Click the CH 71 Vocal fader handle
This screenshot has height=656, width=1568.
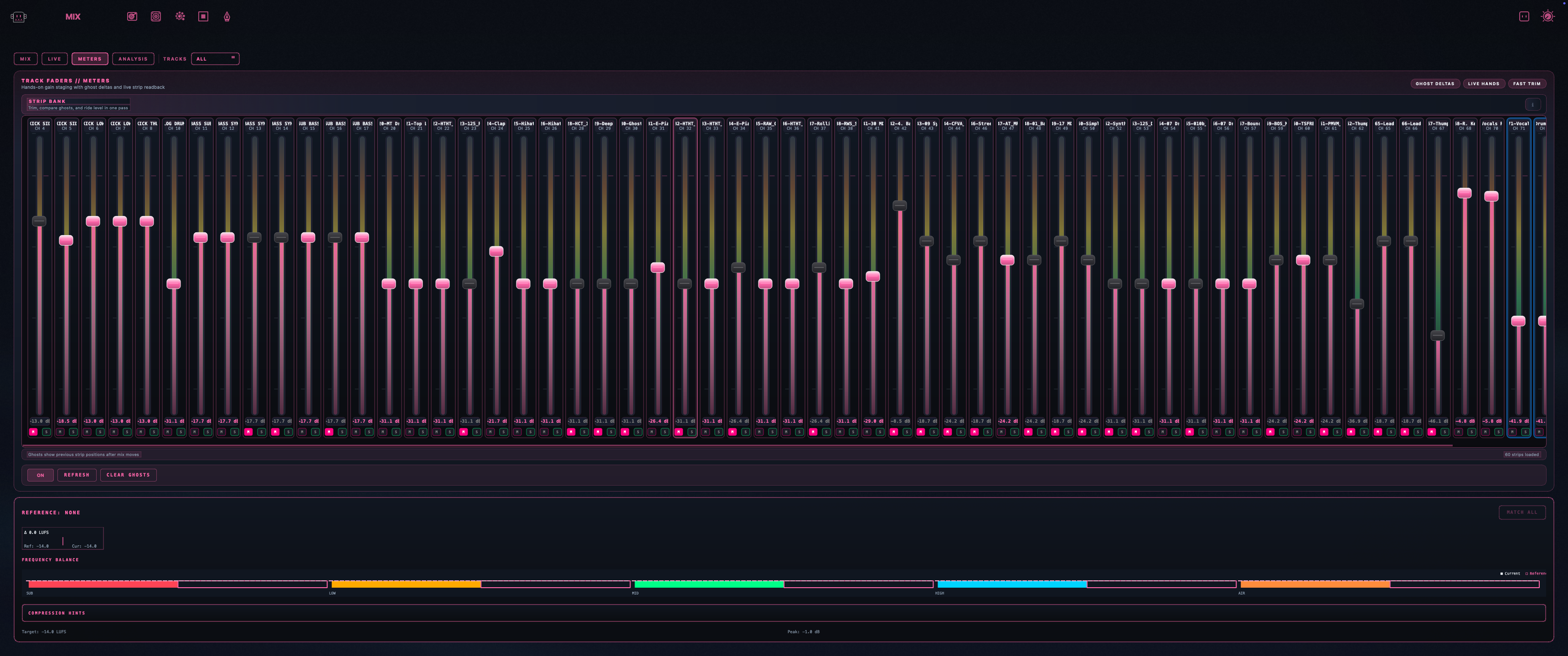coord(1518,321)
